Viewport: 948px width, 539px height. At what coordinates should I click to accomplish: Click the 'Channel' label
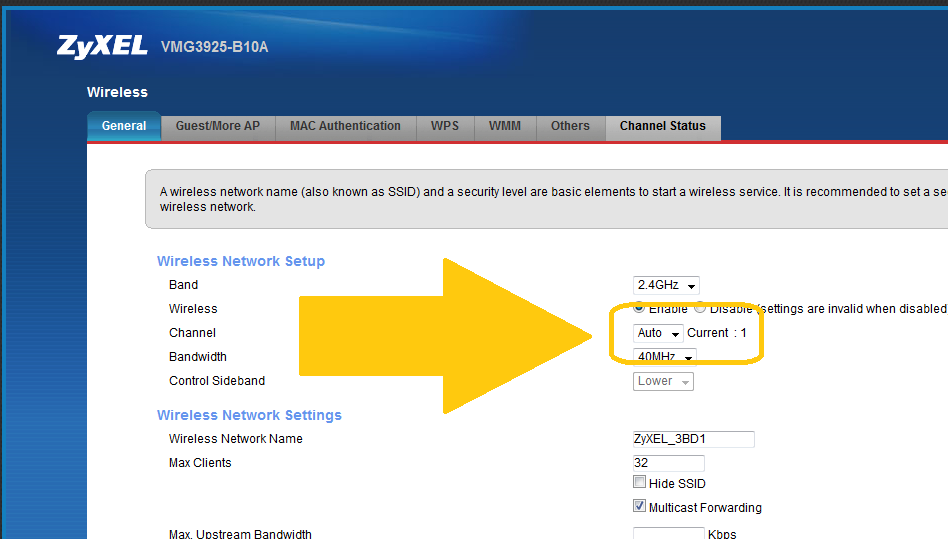[192, 332]
